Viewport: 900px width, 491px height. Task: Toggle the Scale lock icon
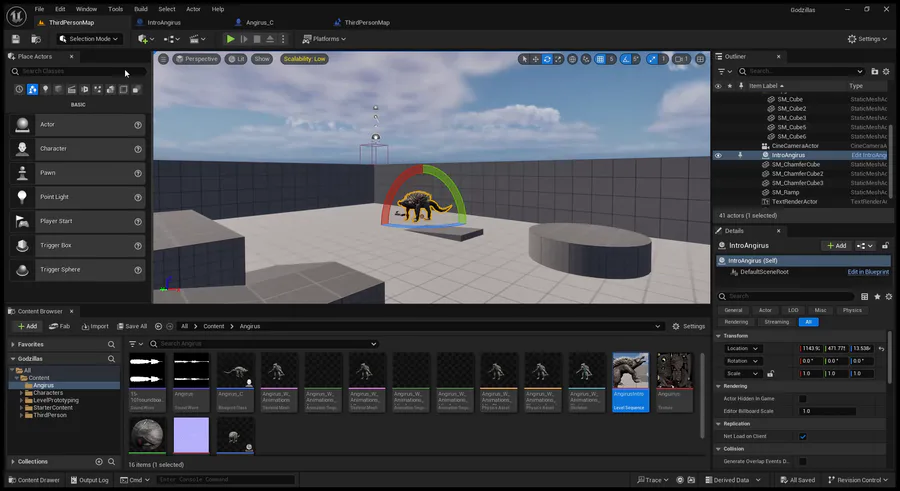[x=770, y=374]
